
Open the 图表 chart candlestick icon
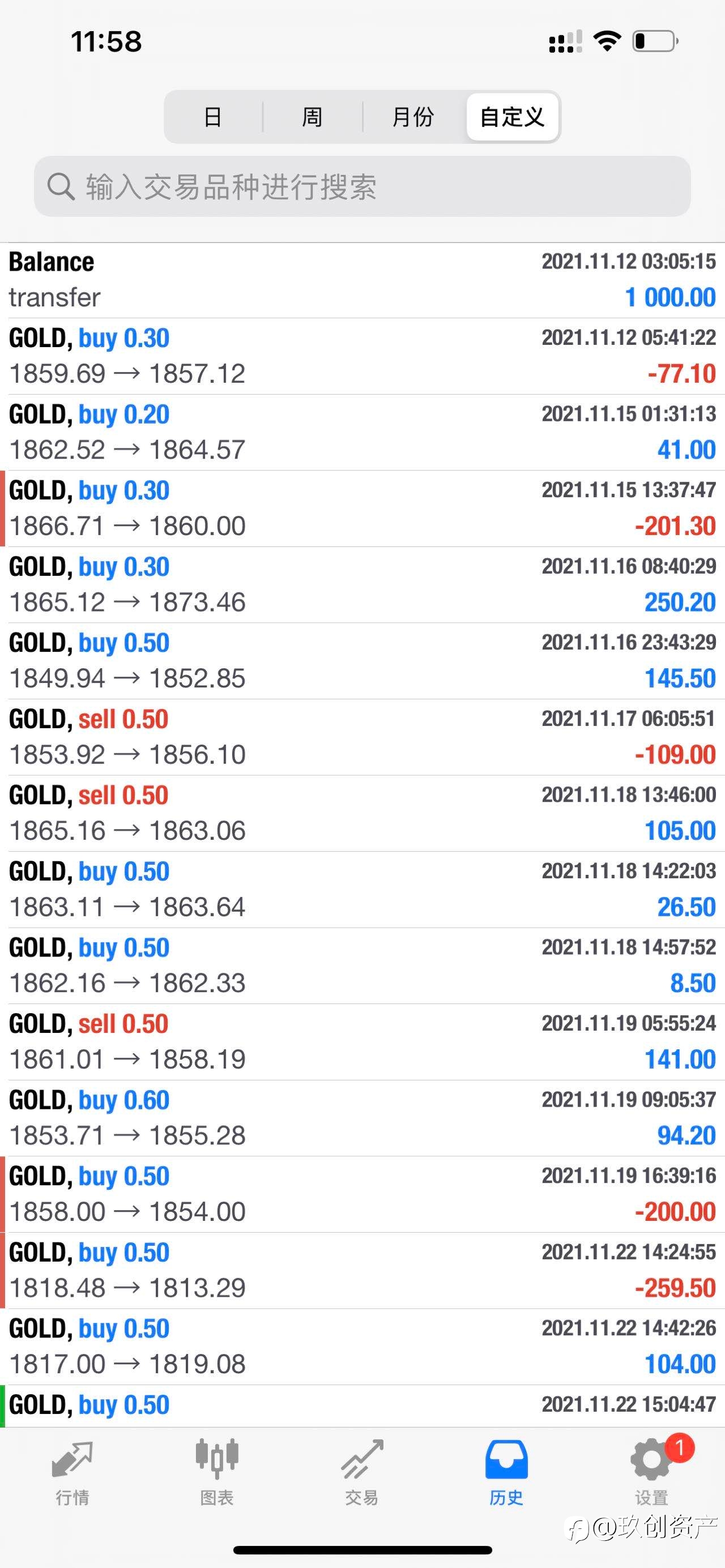[217, 1459]
